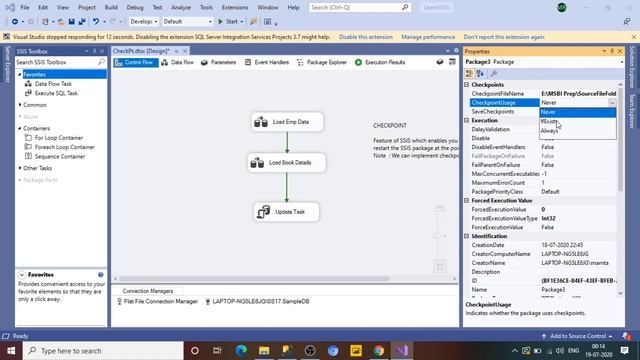
Task: Switch to the Parameters tab
Action: pyautogui.click(x=219, y=62)
